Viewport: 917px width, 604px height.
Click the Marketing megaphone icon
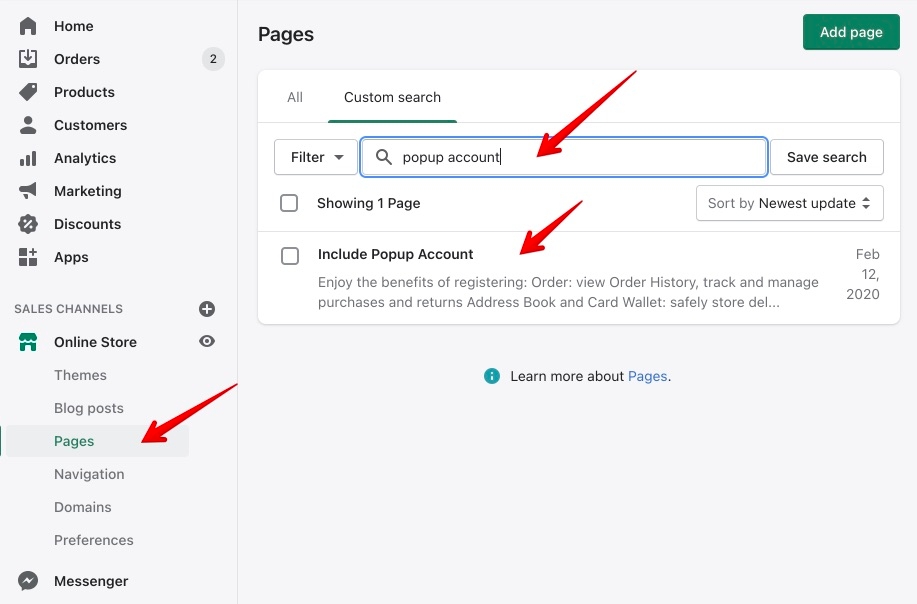(x=28, y=191)
